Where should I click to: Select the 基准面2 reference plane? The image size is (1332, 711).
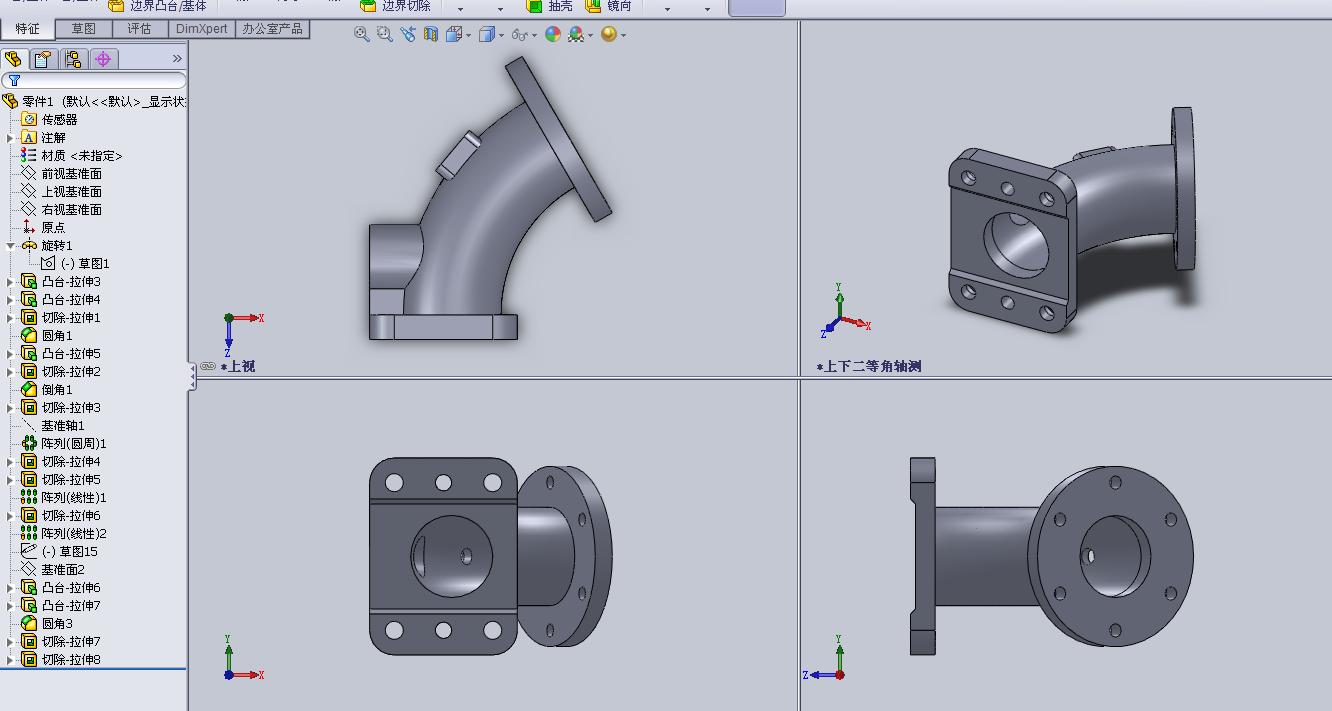[x=53, y=569]
